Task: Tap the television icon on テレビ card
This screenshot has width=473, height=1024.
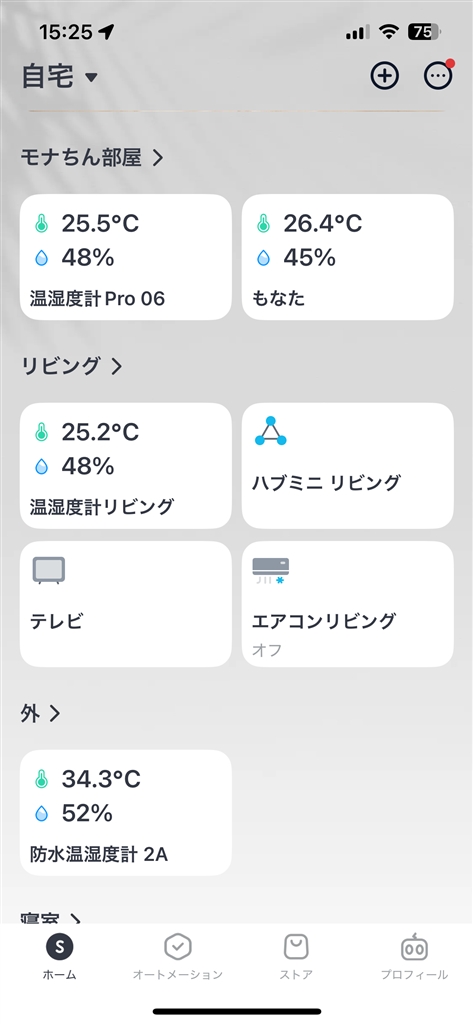Action: tap(49, 570)
